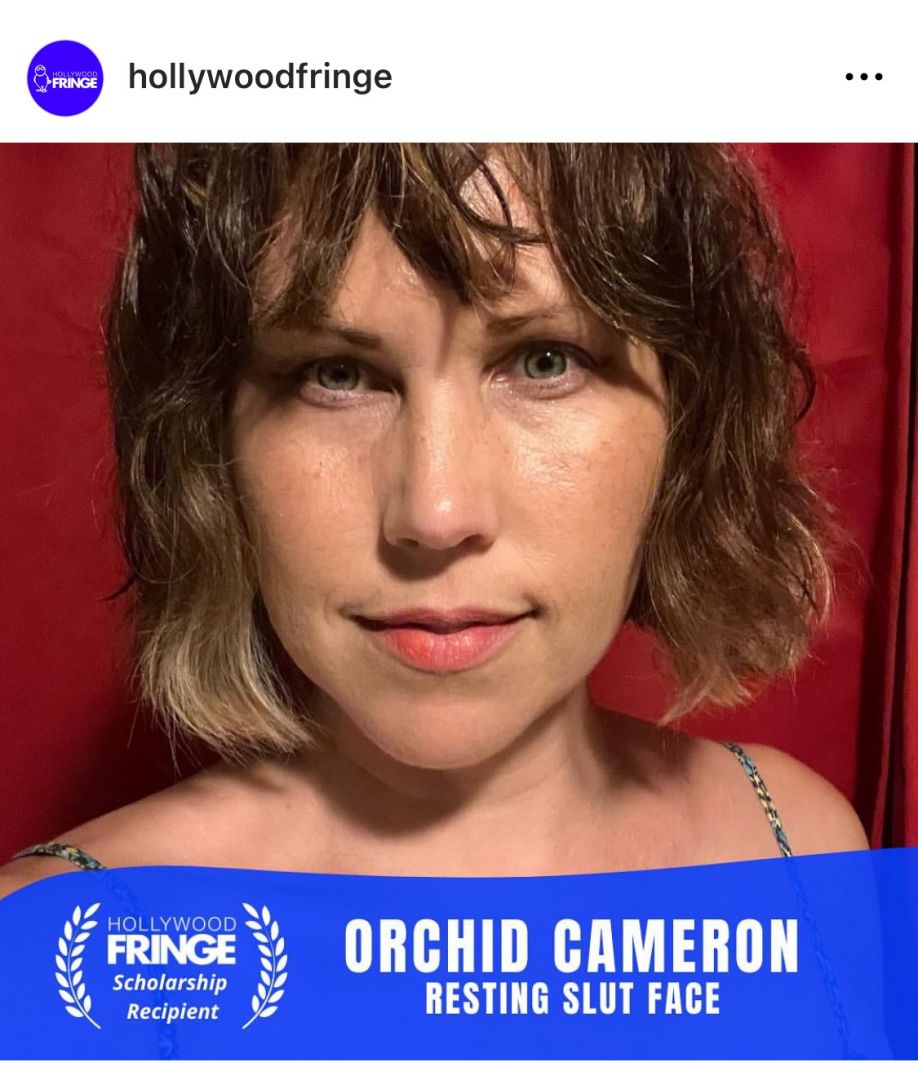Tap the hollywoodfringe username link
Screen dimensions: 918x1080
[x=260, y=76]
